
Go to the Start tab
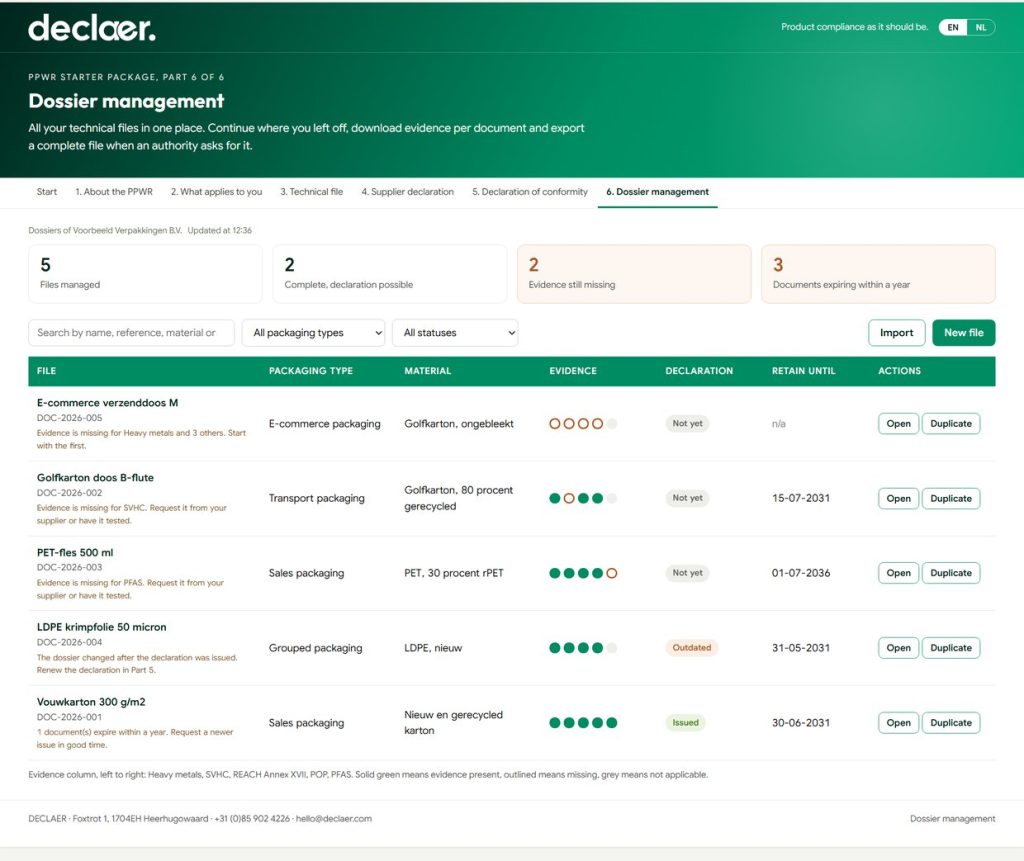46,192
